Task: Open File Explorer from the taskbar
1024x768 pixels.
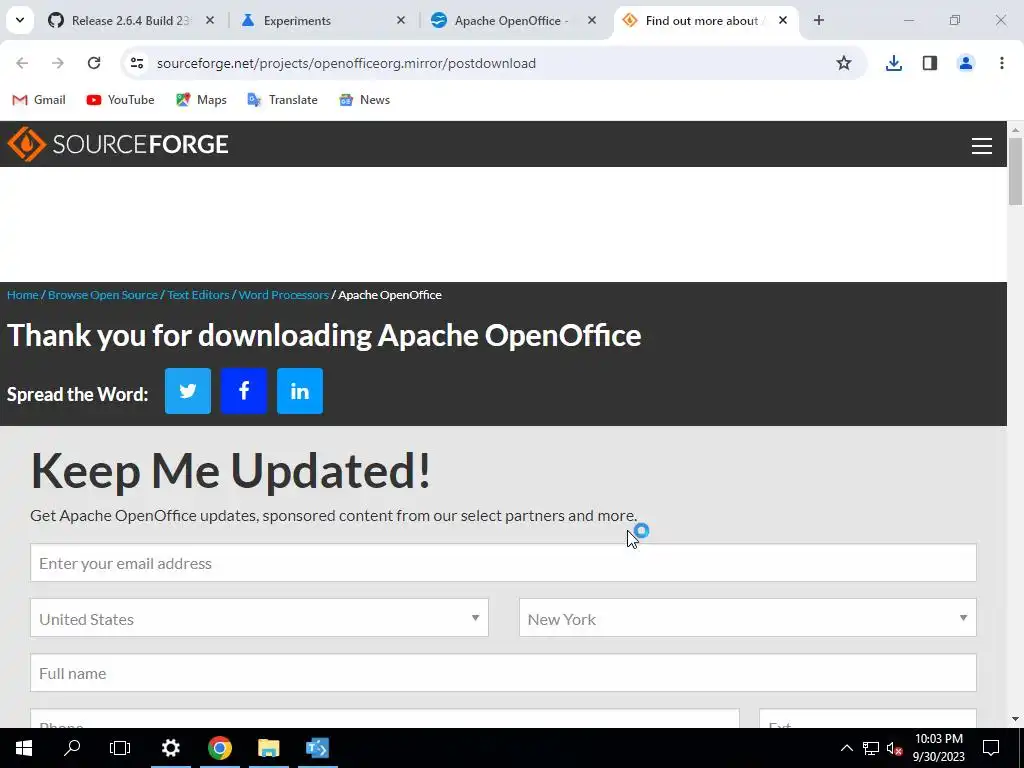Action: click(x=268, y=748)
